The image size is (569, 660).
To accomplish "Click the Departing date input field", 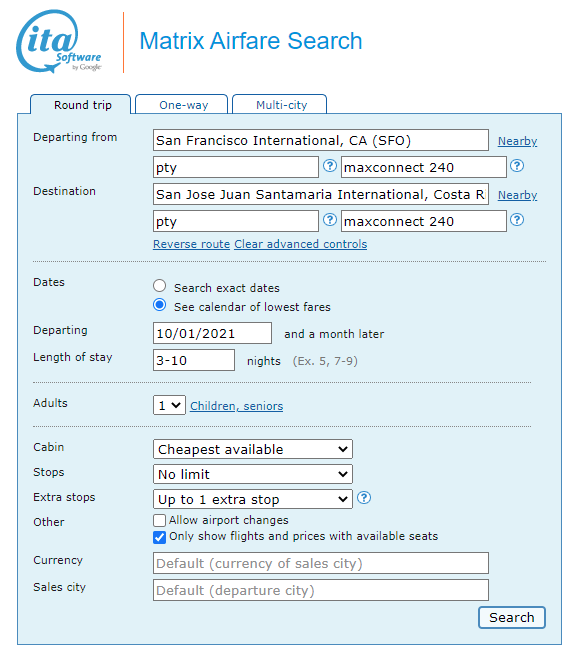I will (212, 333).
